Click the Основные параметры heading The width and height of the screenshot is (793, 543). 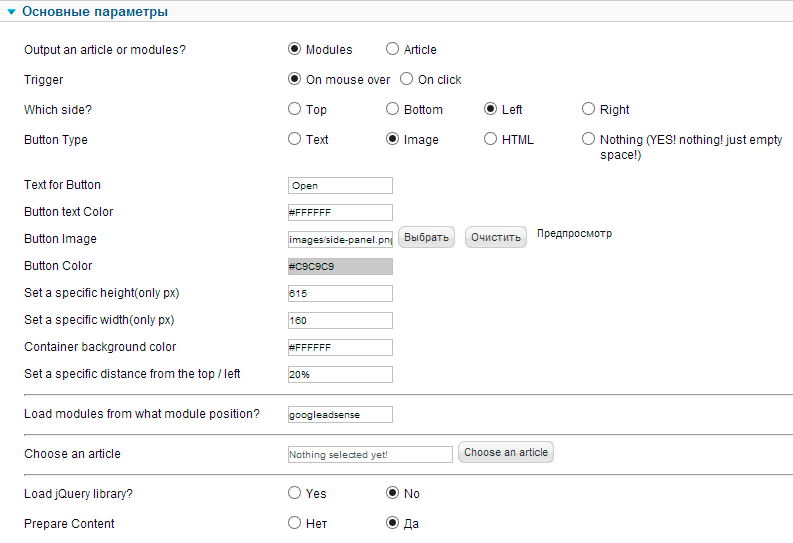(x=95, y=12)
